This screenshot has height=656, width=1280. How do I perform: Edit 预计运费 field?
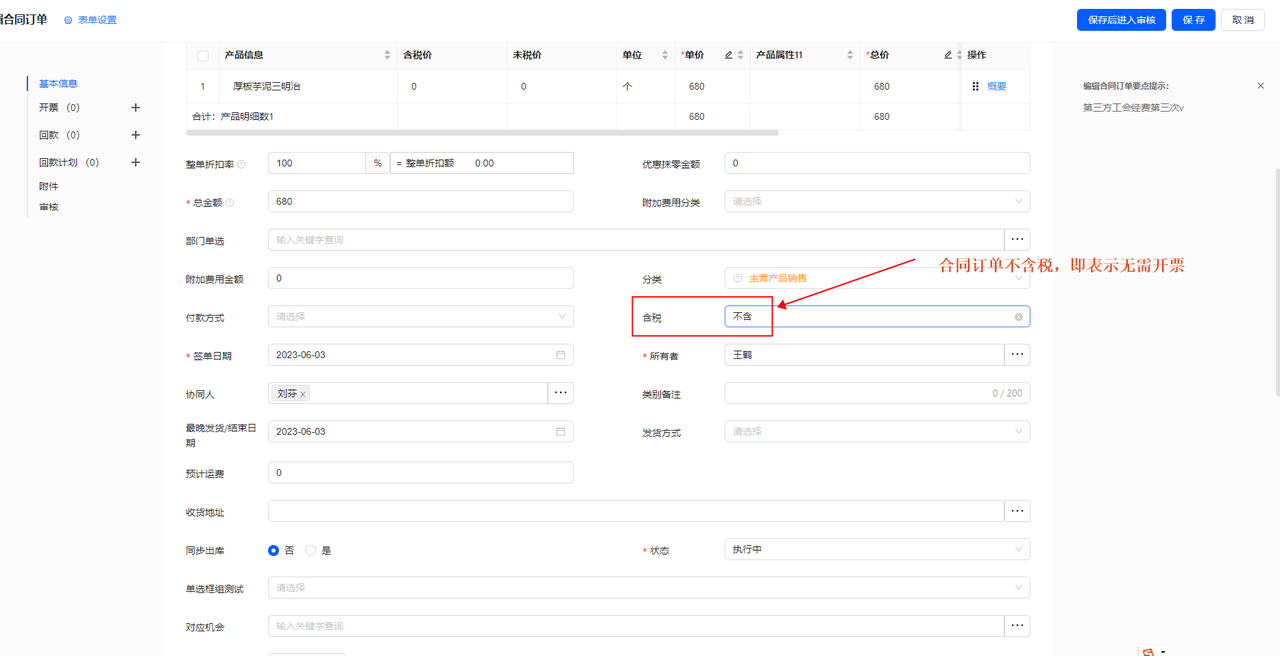pyautogui.click(x=421, y=472)
